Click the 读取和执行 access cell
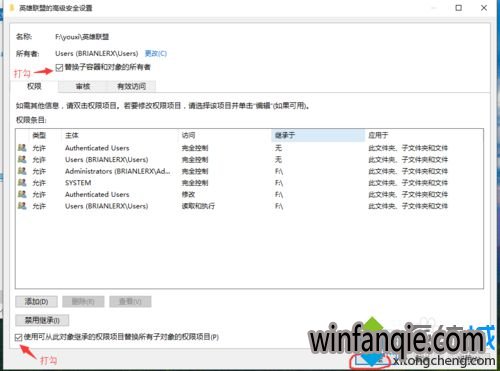This screenshot has width=500, height=371. (x=198, y=206)
